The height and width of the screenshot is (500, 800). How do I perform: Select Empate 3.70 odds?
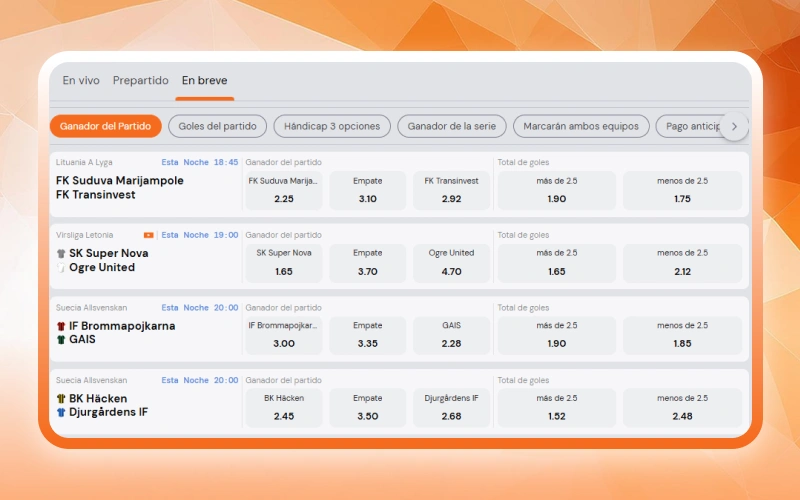click(367, 263)
